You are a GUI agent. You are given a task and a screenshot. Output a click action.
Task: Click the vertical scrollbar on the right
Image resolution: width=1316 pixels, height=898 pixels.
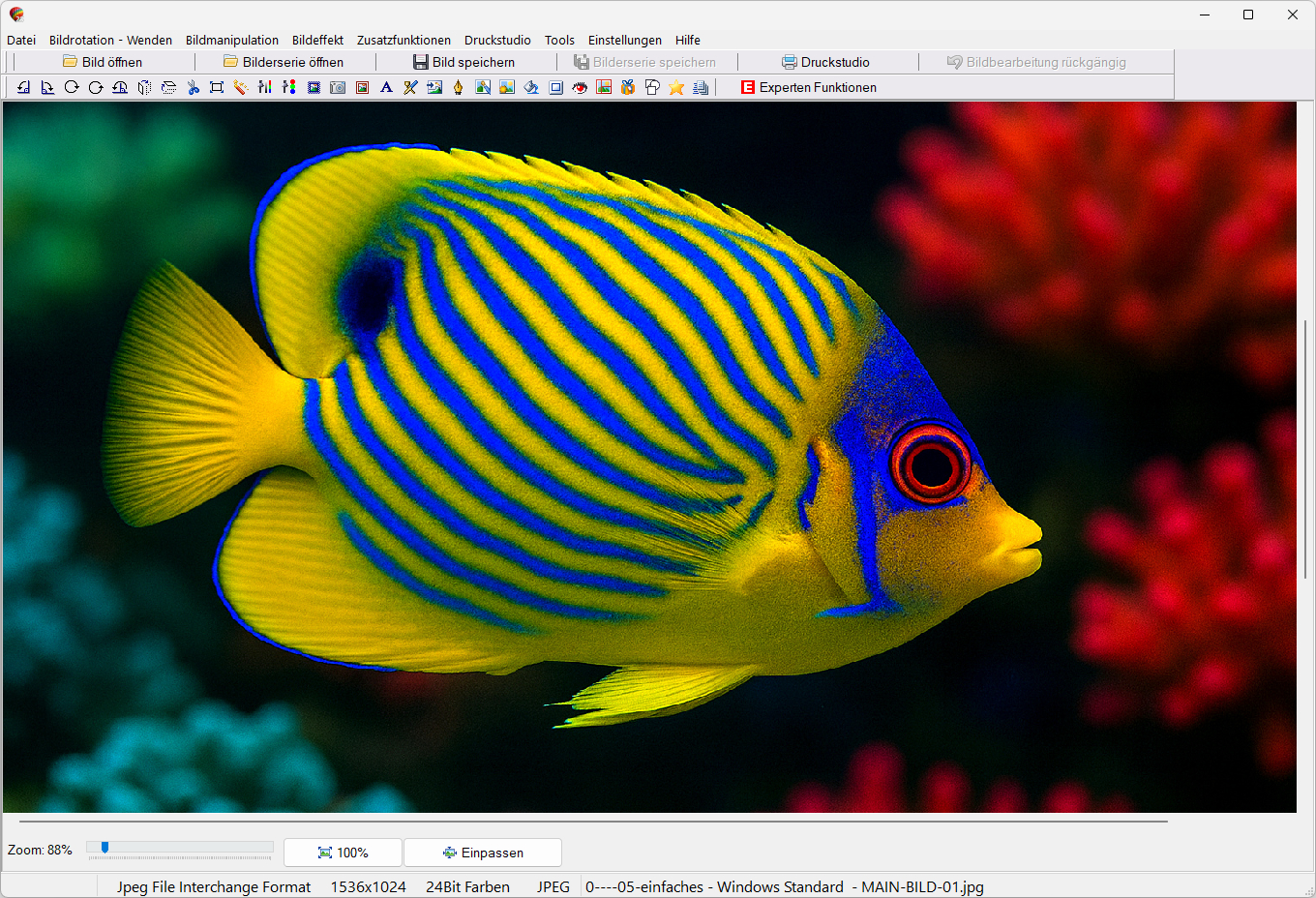[1304, 450]
